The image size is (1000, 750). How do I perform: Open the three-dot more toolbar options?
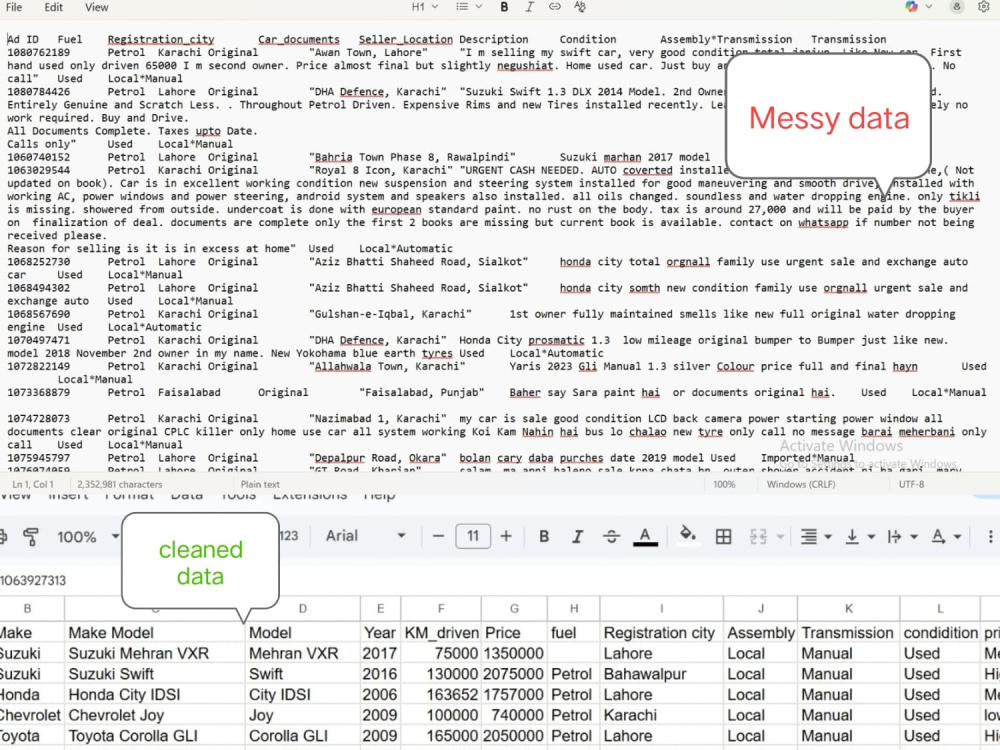990,536
